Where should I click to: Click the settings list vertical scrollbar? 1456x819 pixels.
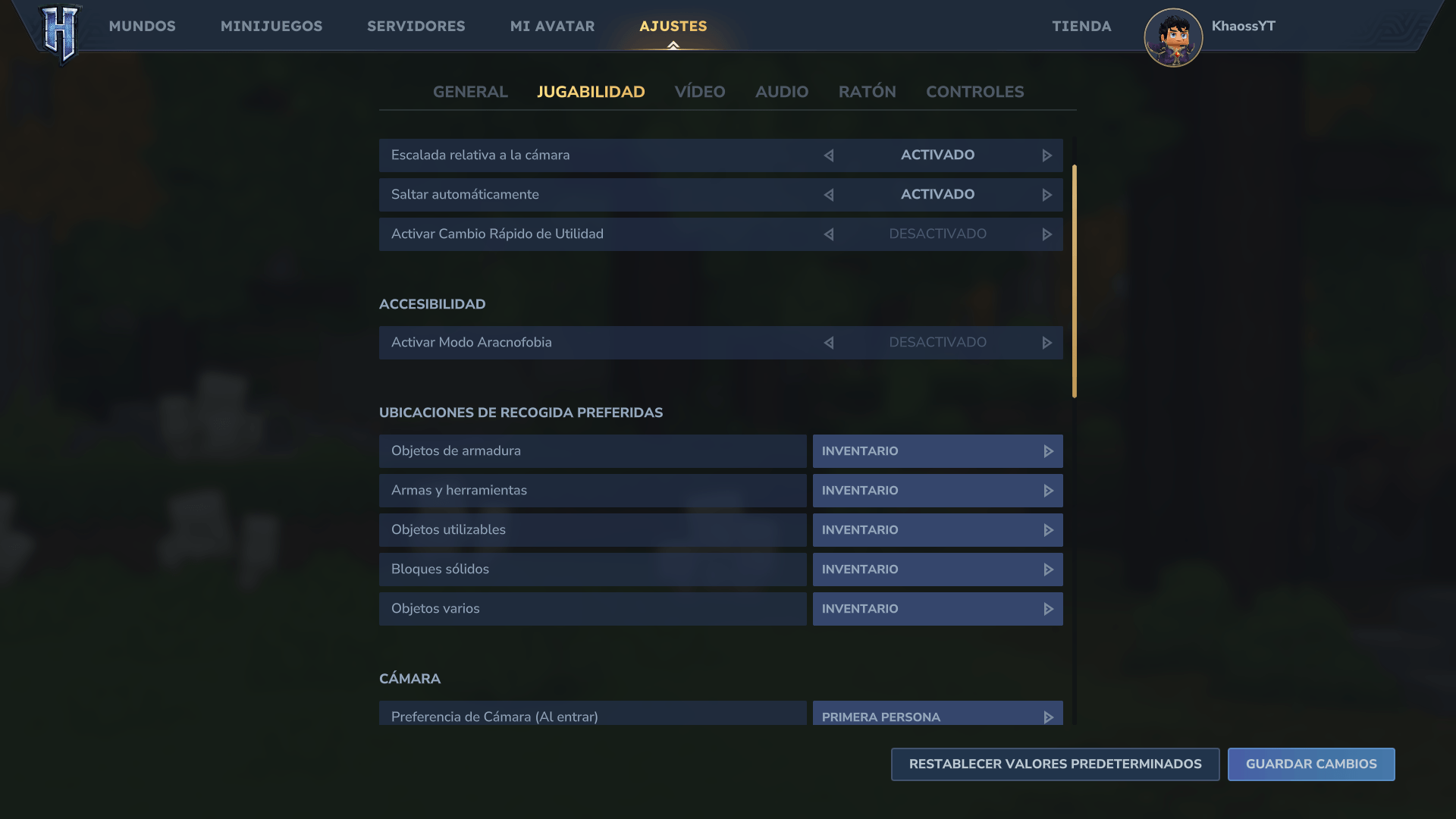click(1074, 281)
